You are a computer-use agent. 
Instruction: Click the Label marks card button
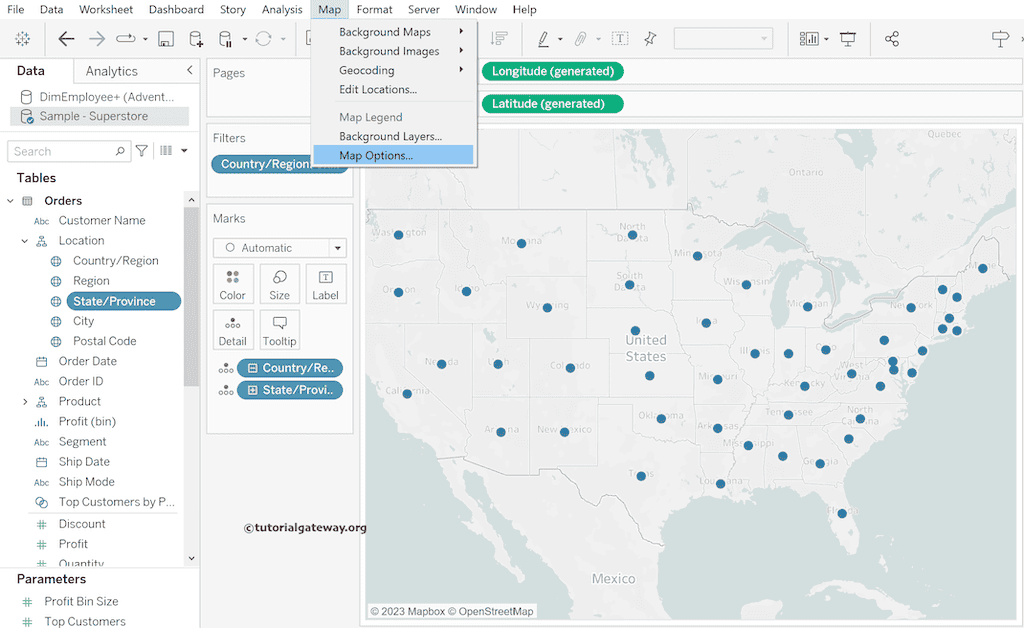coord(326,284)
